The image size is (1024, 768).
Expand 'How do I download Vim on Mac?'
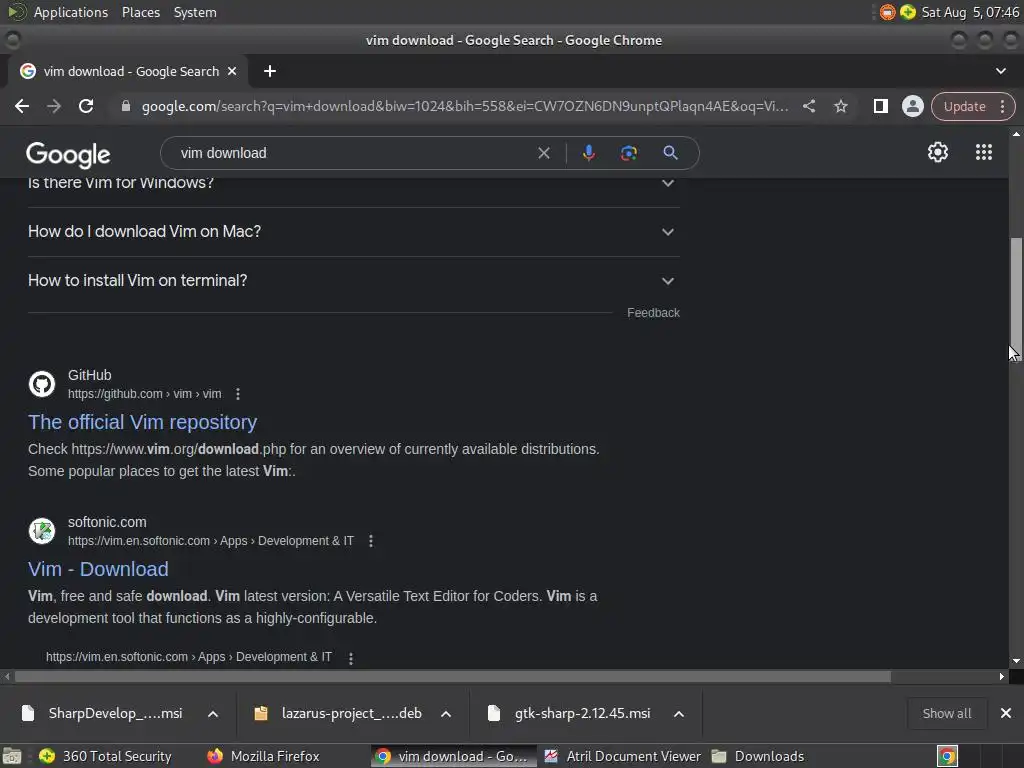353,232
